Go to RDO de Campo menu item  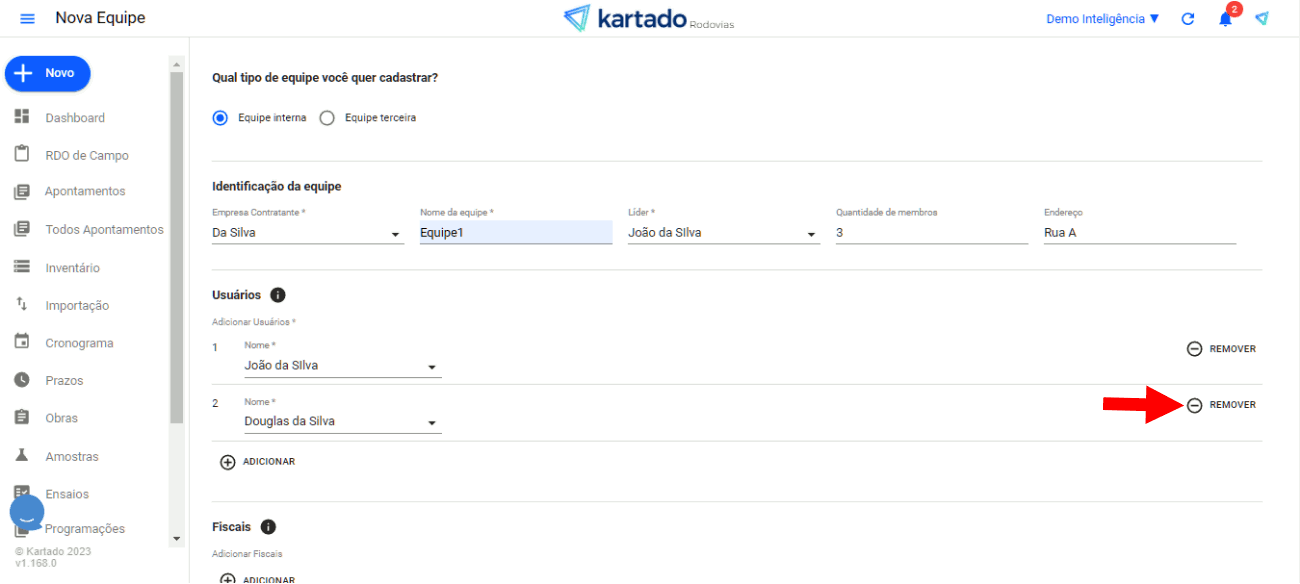pyautogui.click(x=86, y=155)
